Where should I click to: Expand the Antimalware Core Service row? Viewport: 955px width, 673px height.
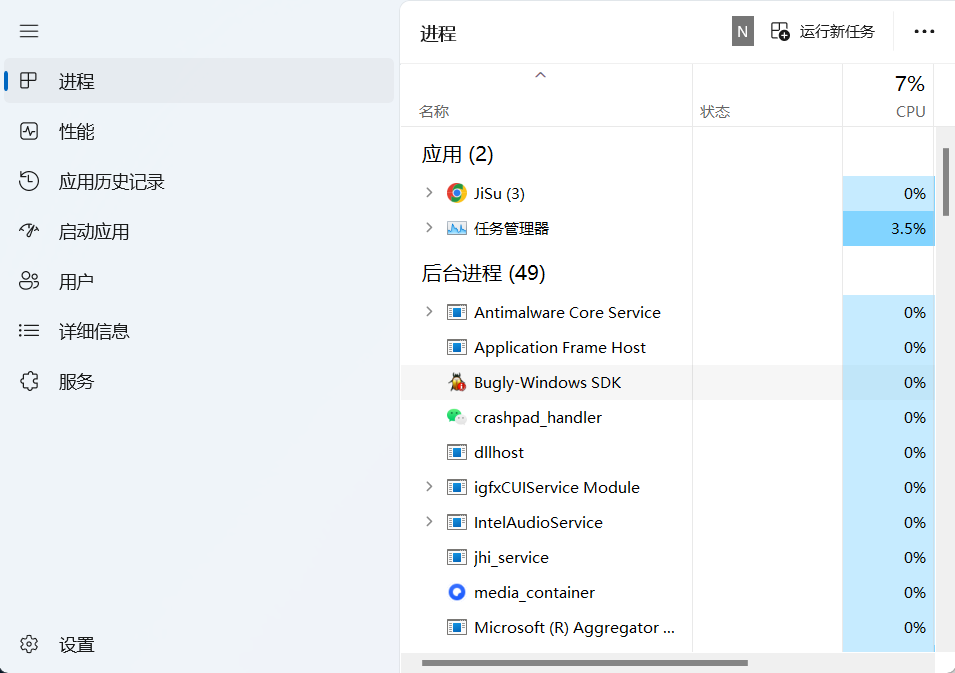[x=429, y=312]
